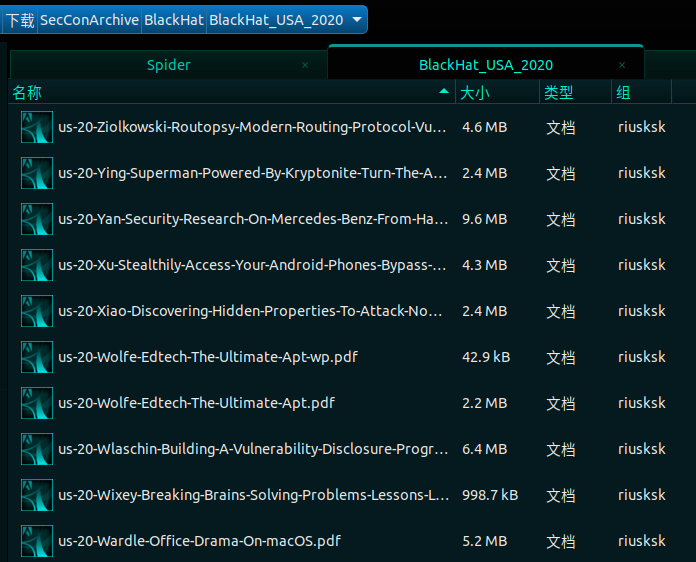Click PDF icon of us-20-Wolfe-Edtech-The-Ultimate-Apt.pdf
Viewport: 696px width, 562px height.
click(x=37, y=403)
